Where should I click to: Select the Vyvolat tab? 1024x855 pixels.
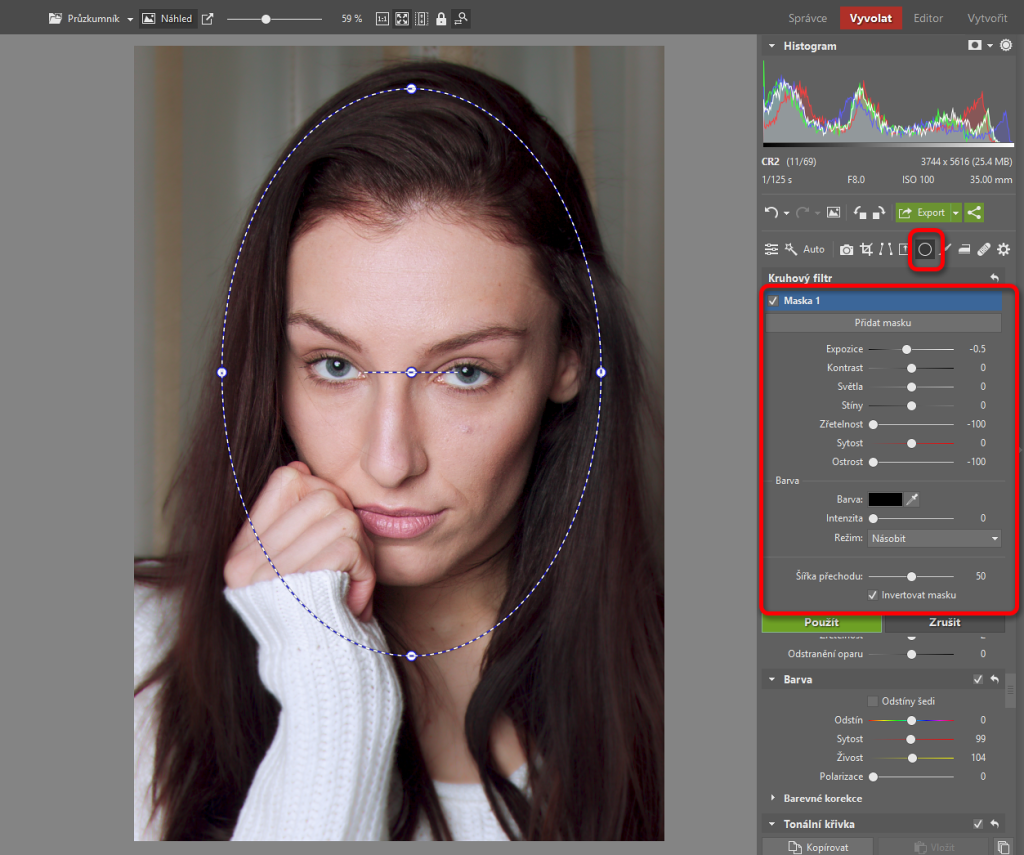[x=871, y=18]
